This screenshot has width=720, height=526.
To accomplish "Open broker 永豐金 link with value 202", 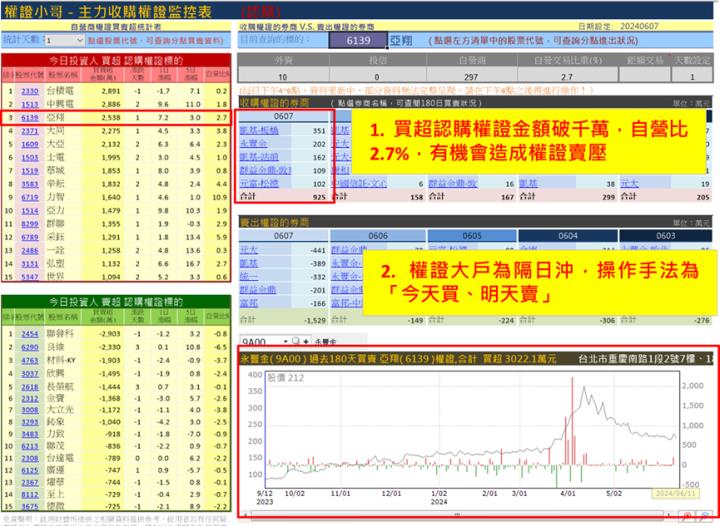I will coord(253,144).
